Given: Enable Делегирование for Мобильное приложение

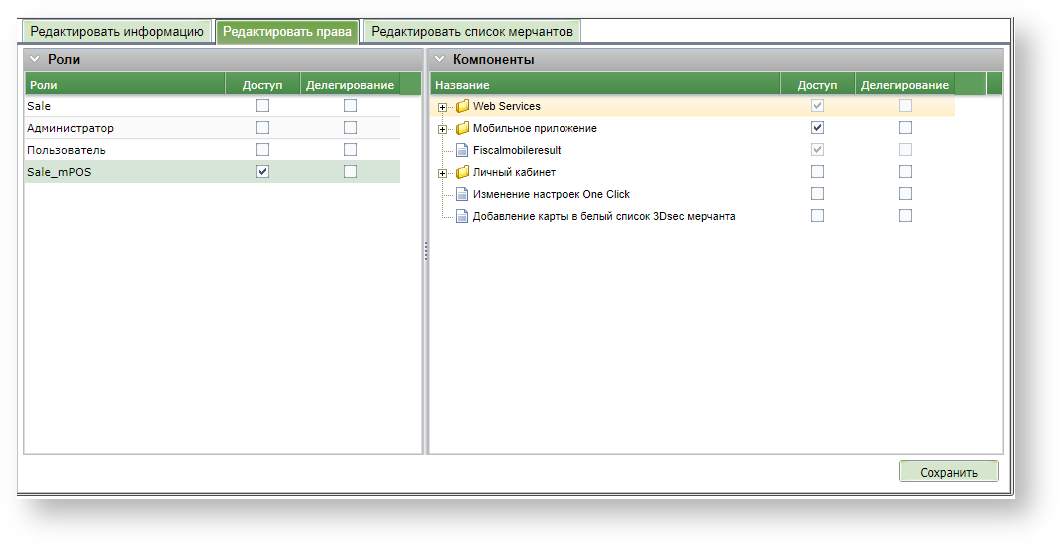Looking at the screenshot, I should [x=905, y=128].
